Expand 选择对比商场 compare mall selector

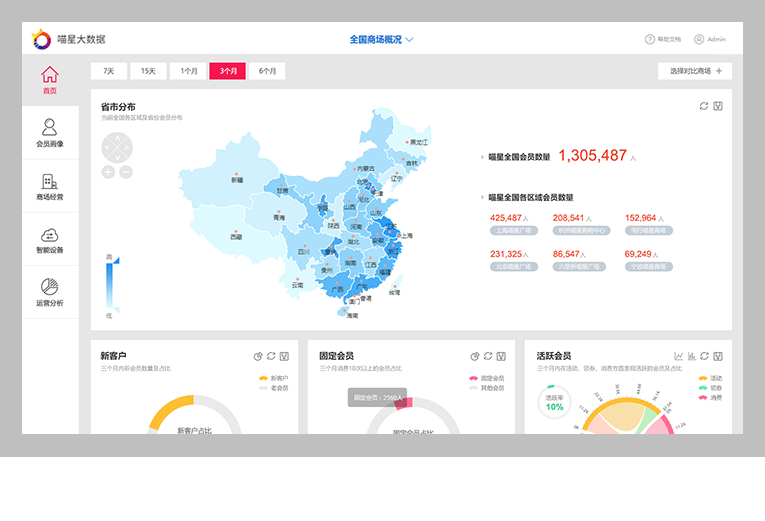pyautogui.click(x=695, y=71)
